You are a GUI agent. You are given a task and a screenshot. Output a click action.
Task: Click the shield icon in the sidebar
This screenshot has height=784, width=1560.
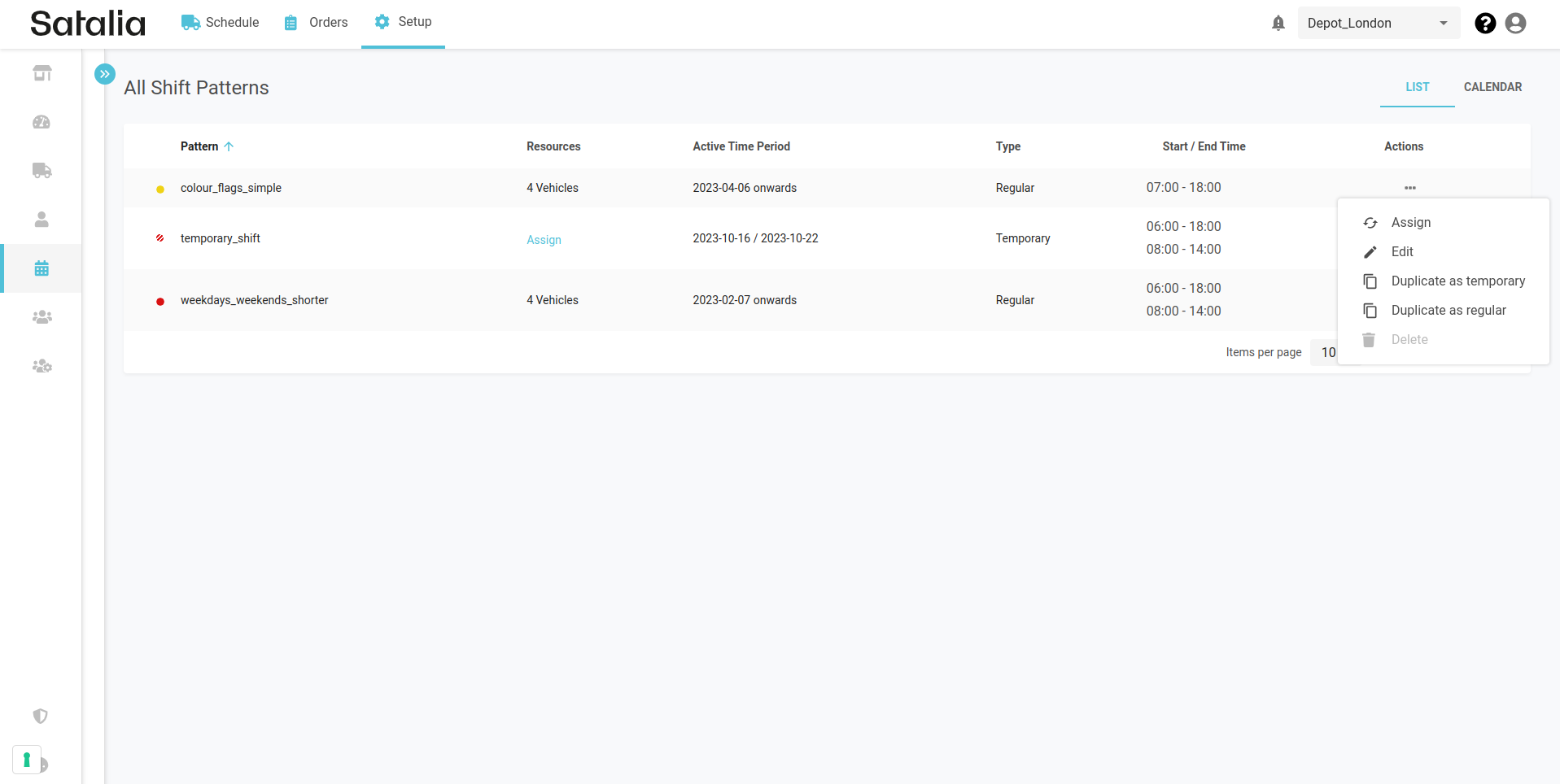click(40, 716)
